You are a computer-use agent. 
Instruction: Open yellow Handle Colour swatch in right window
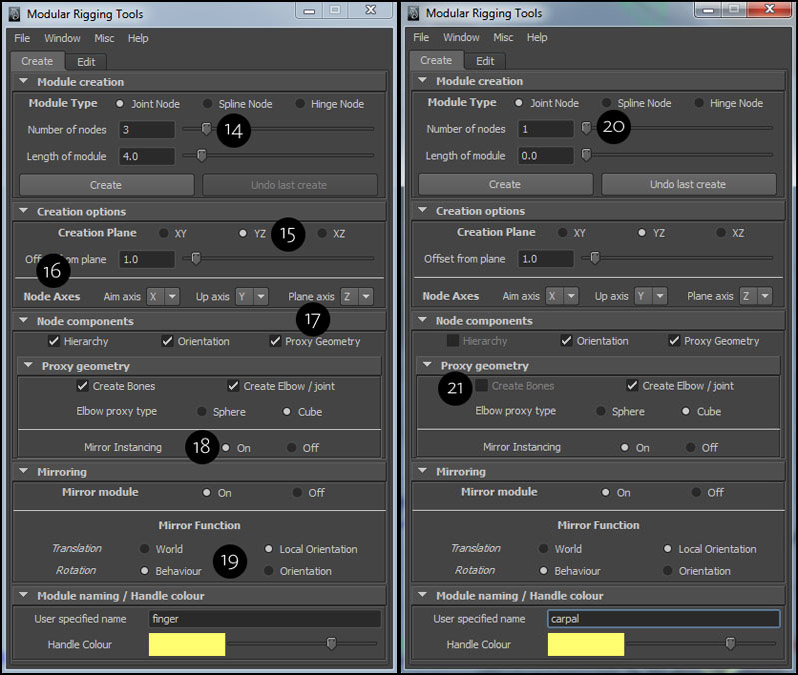[x=586, y=644]
